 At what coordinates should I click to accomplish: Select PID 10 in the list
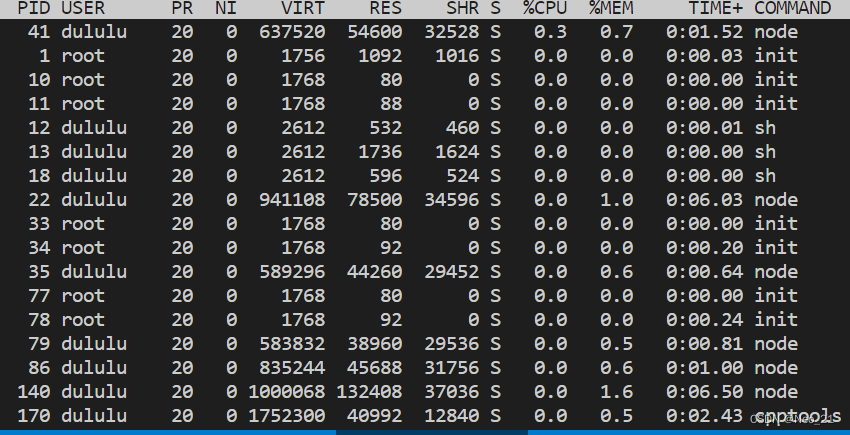(39, 80)
